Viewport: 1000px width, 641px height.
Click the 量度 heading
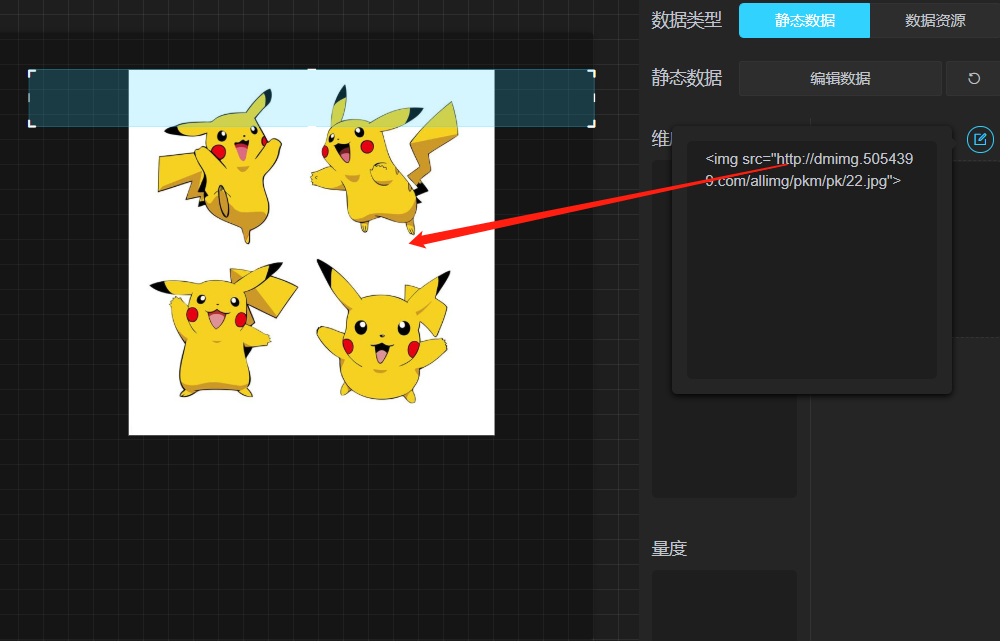tap(669, 549)
